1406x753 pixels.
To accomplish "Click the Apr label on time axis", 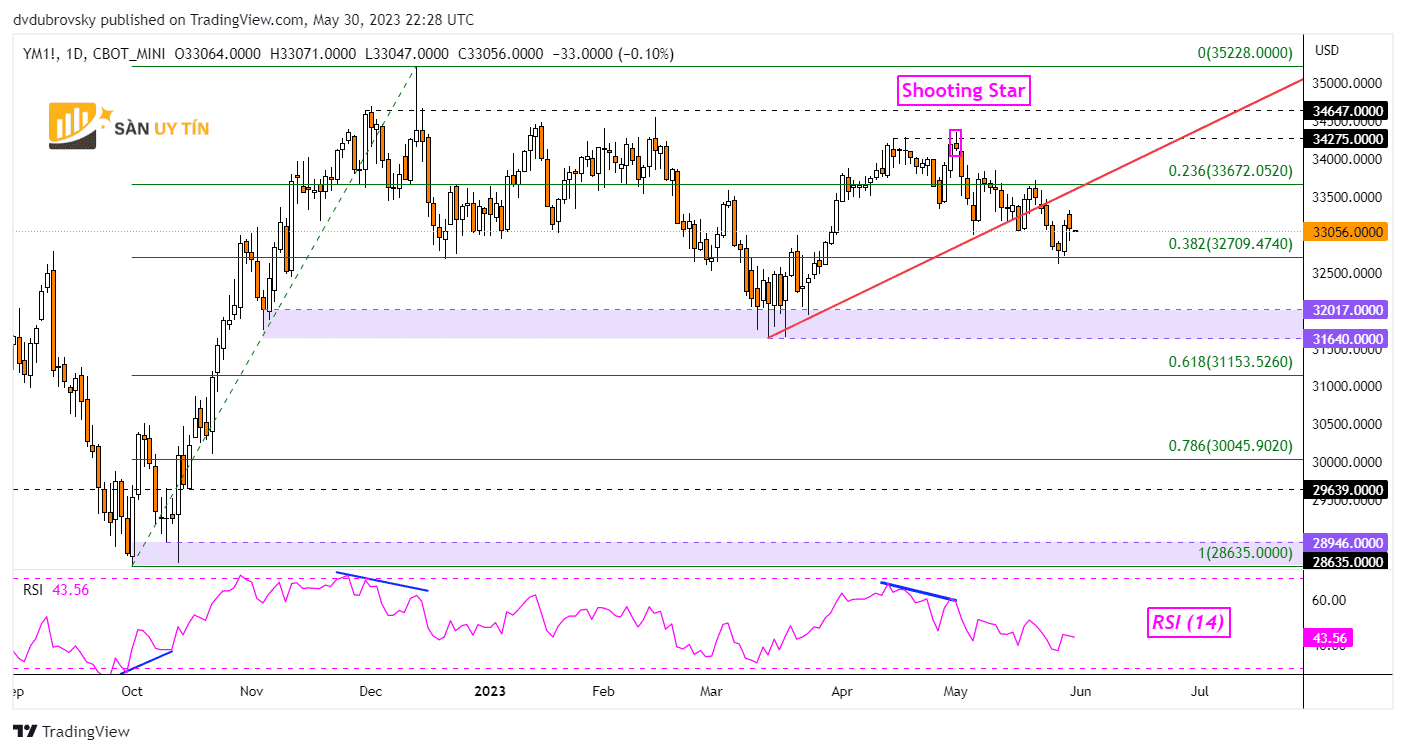I will point(844,690).
